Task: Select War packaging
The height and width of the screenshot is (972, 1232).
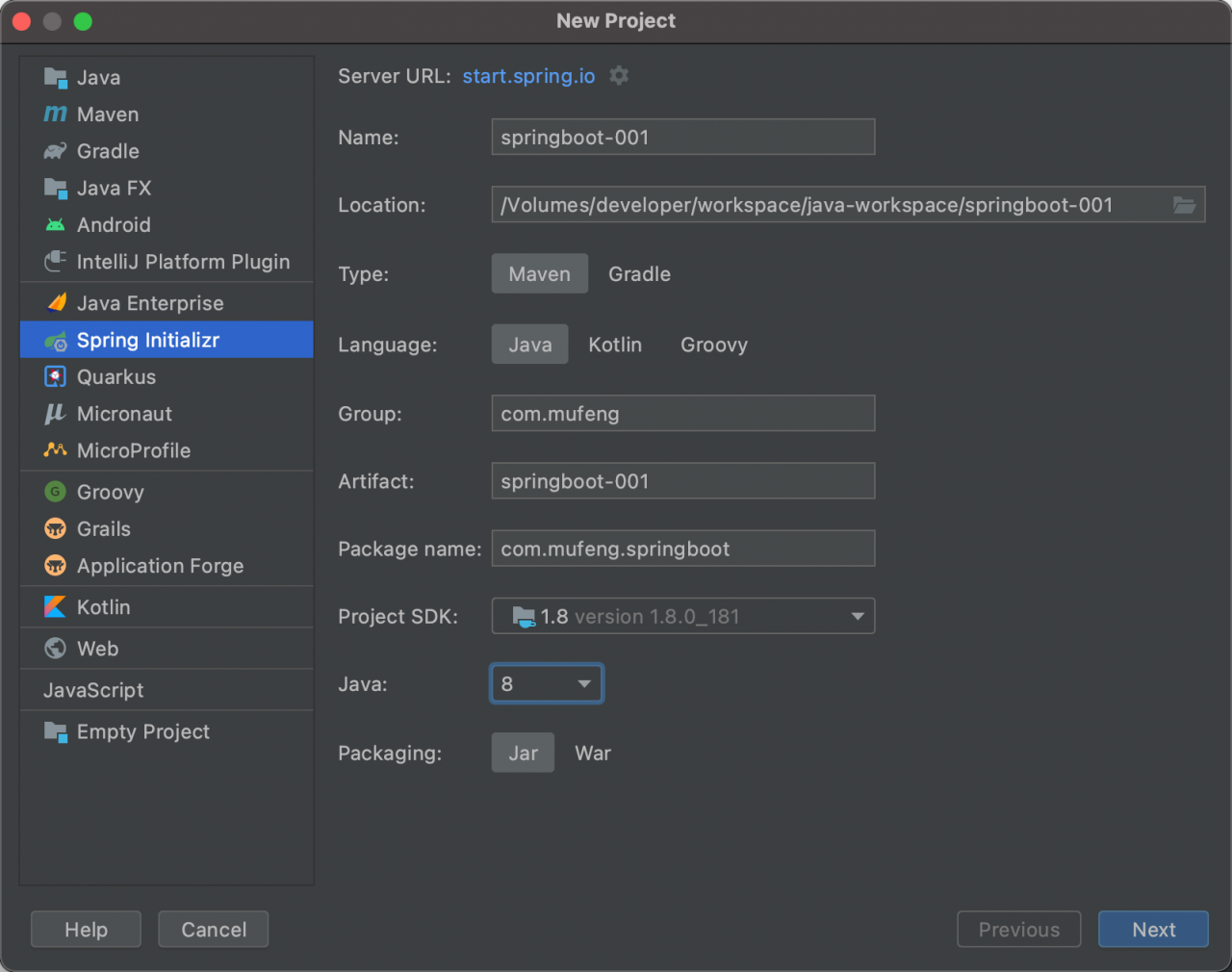Action: click(593, 753)
